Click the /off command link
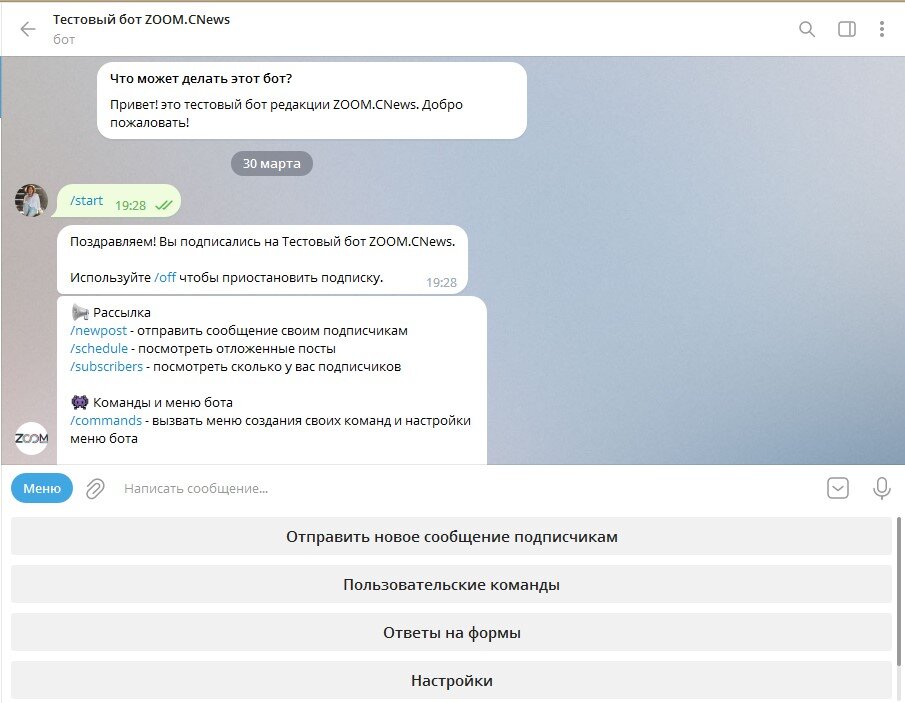 tap(165, 277)
